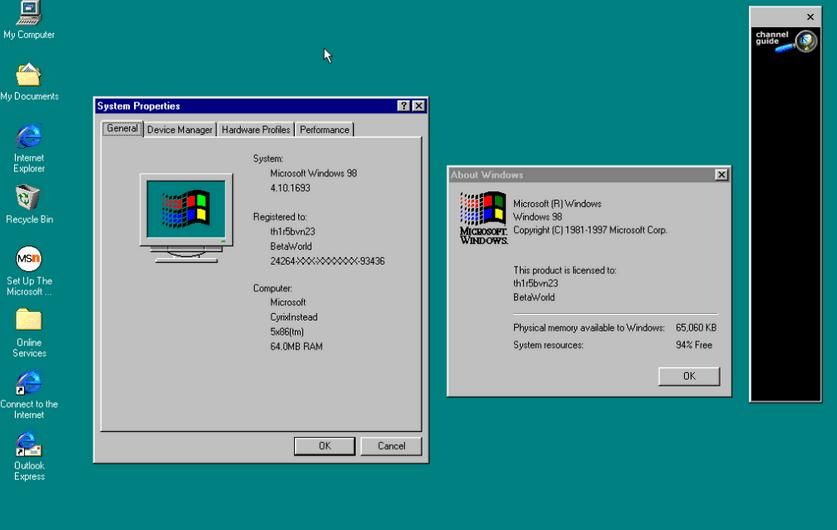837x530 pixels.
Task: Click OK in About Windows dialog
Action: (x=689, y=376)
